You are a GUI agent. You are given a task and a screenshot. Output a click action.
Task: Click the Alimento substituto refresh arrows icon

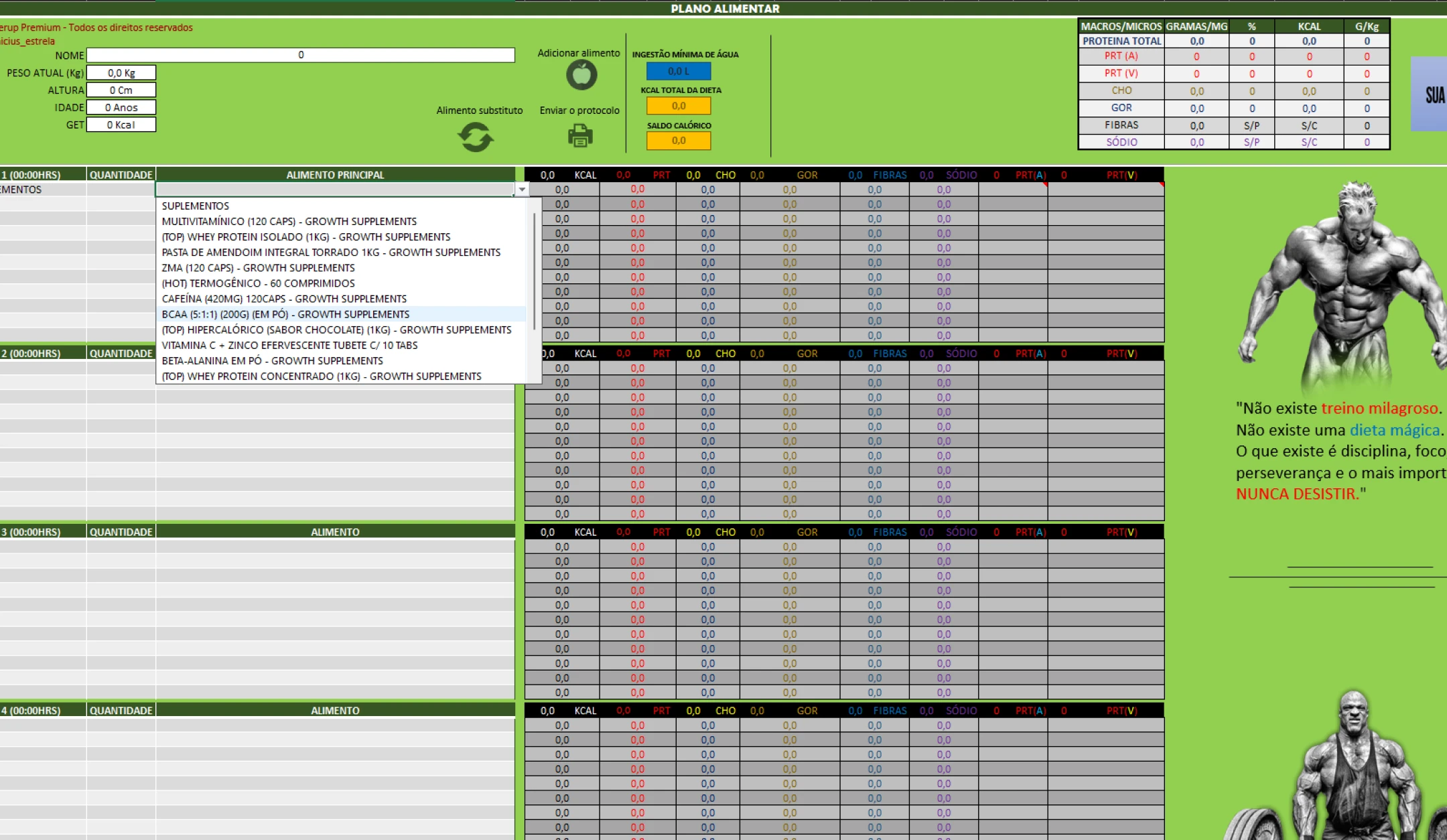[475, 137]
